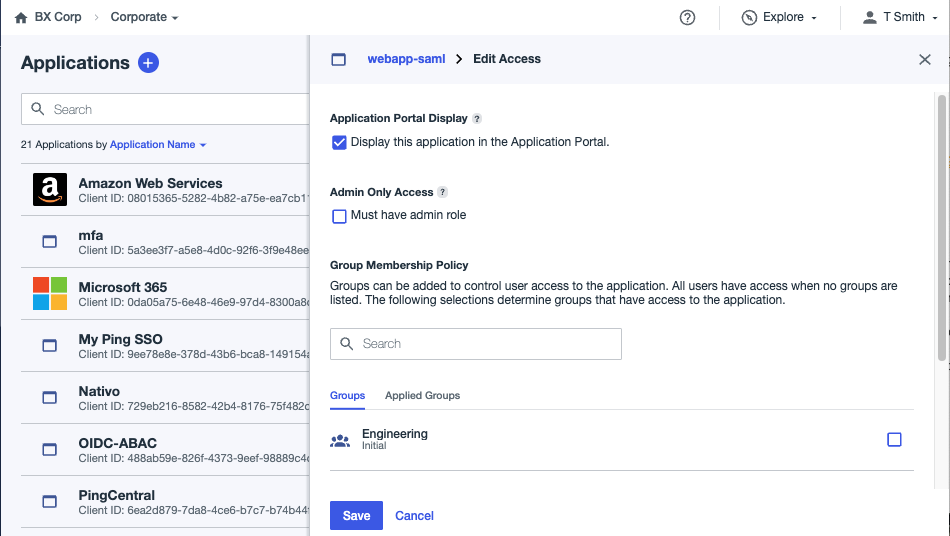Select Amazon Web Services application name

(150, 183)
